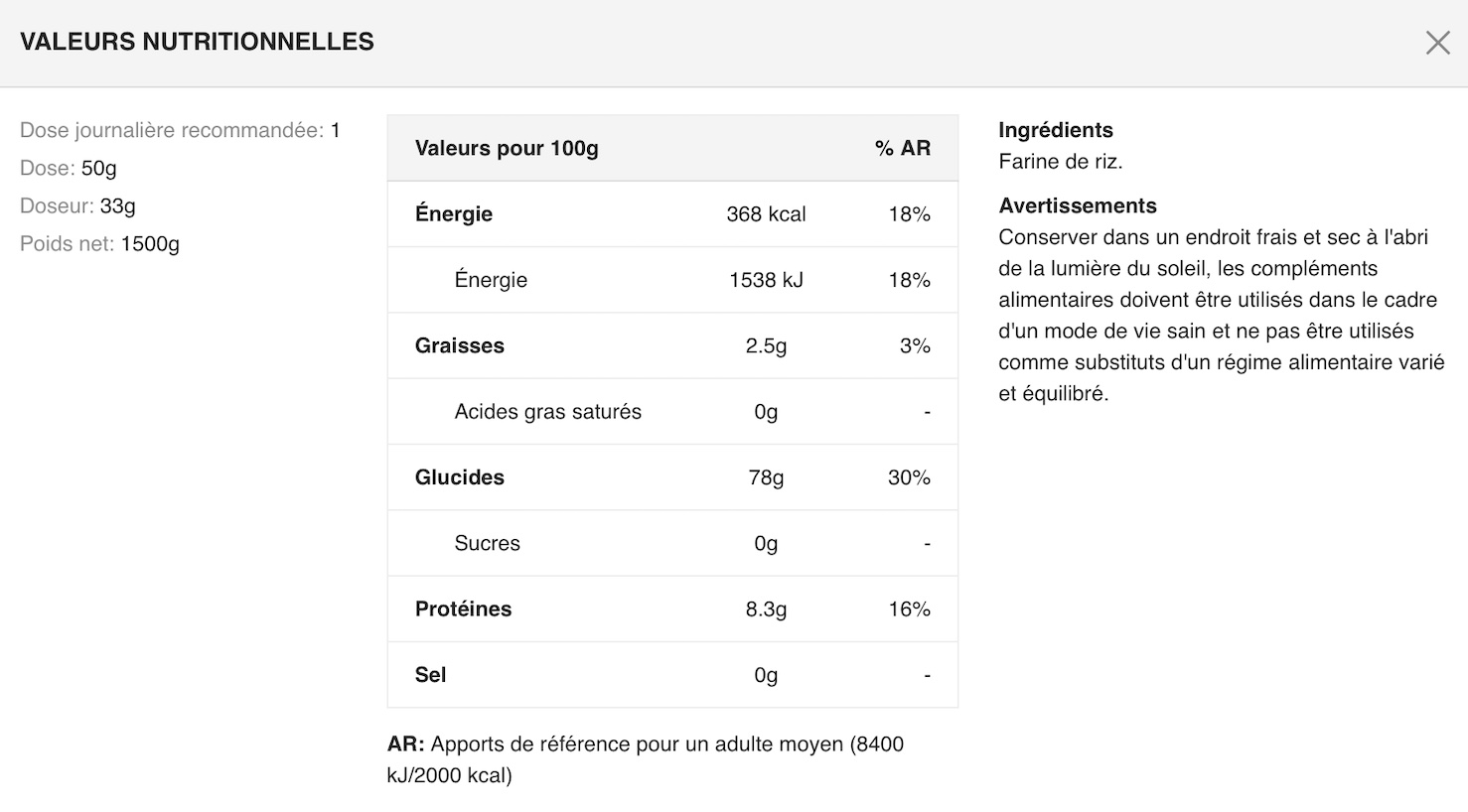The image size is (1468, 812).
Task: Click the Graisses row label
Action: click(459, 345)
